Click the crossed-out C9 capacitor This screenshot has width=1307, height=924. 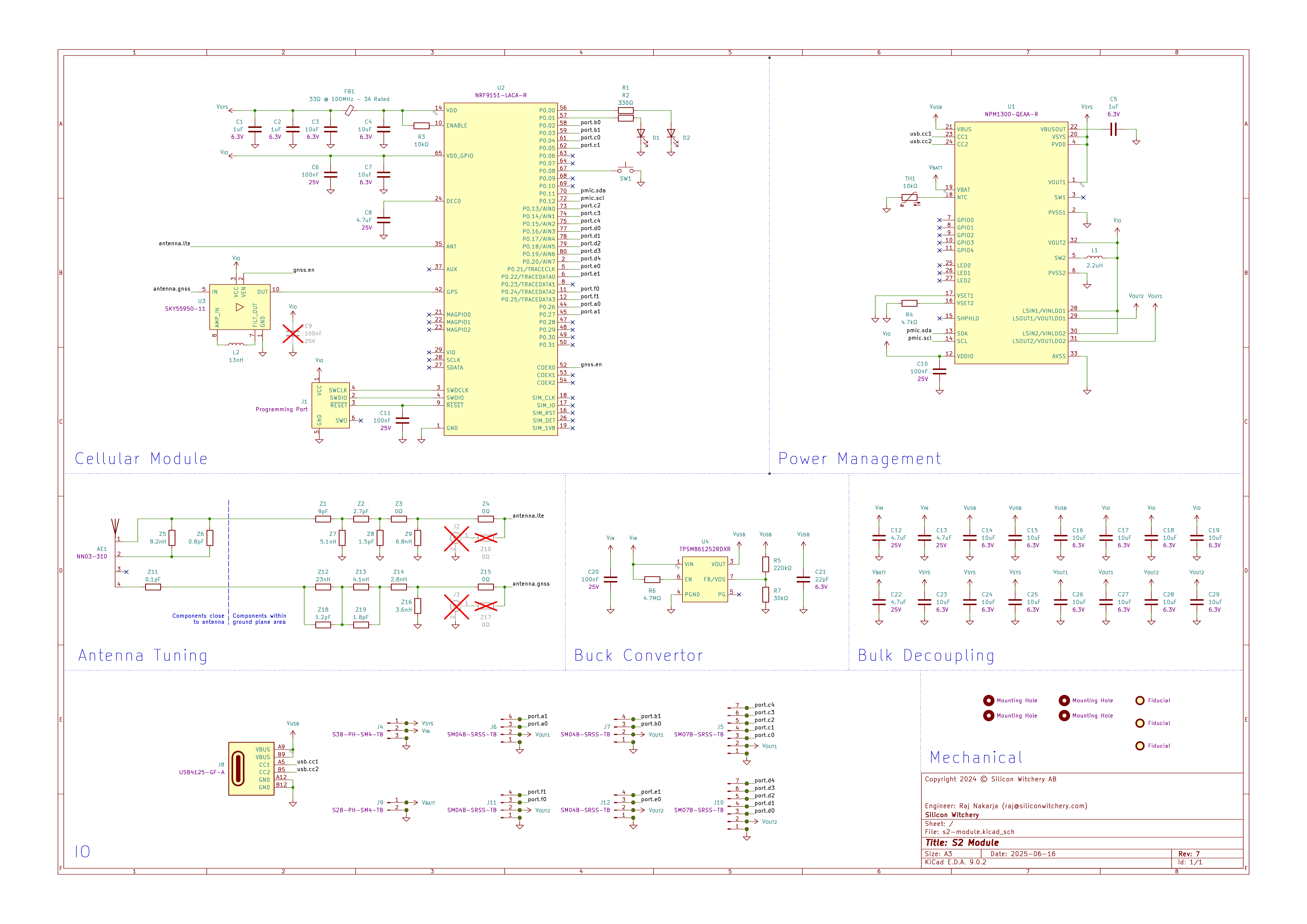click(293, 334)
